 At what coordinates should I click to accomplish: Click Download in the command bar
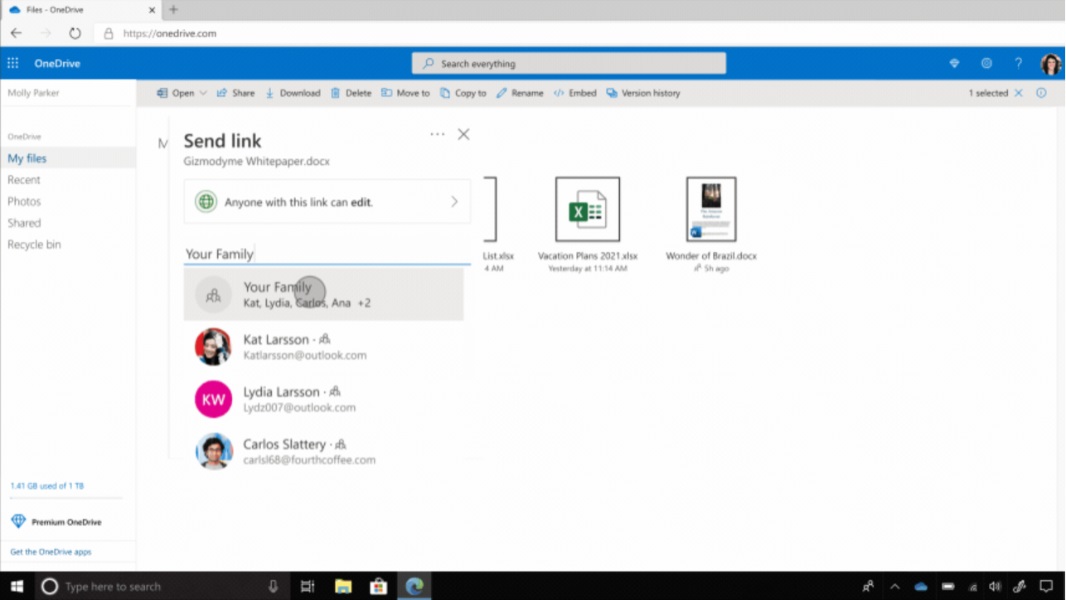point(292,93)
